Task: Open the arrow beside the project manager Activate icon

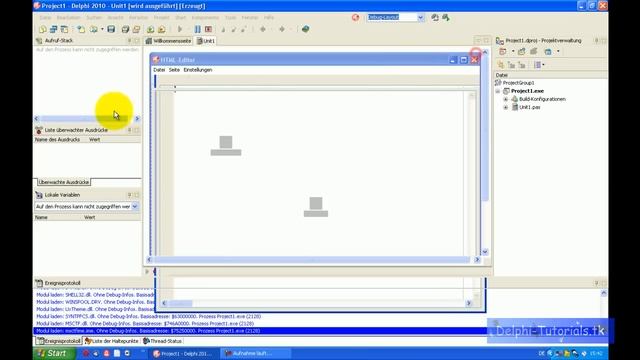Action: 513,52
